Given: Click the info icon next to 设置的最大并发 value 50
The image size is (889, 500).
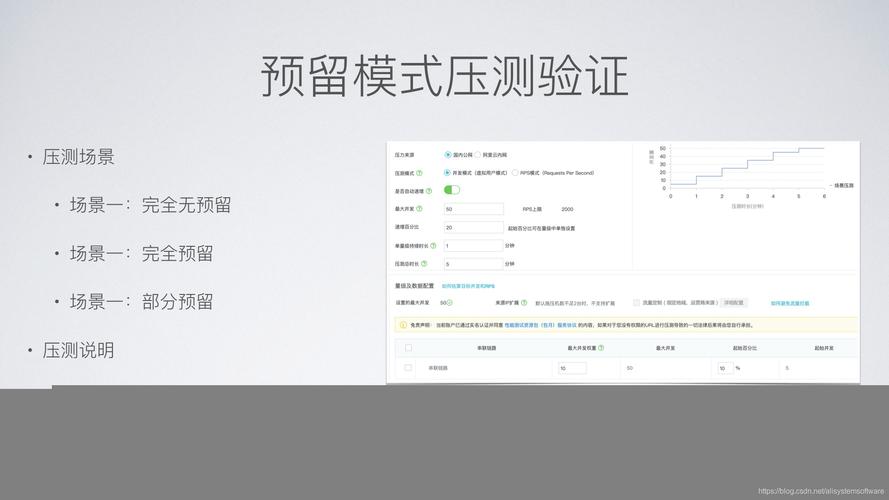Looking at the screenshot, I should (450, 303).
